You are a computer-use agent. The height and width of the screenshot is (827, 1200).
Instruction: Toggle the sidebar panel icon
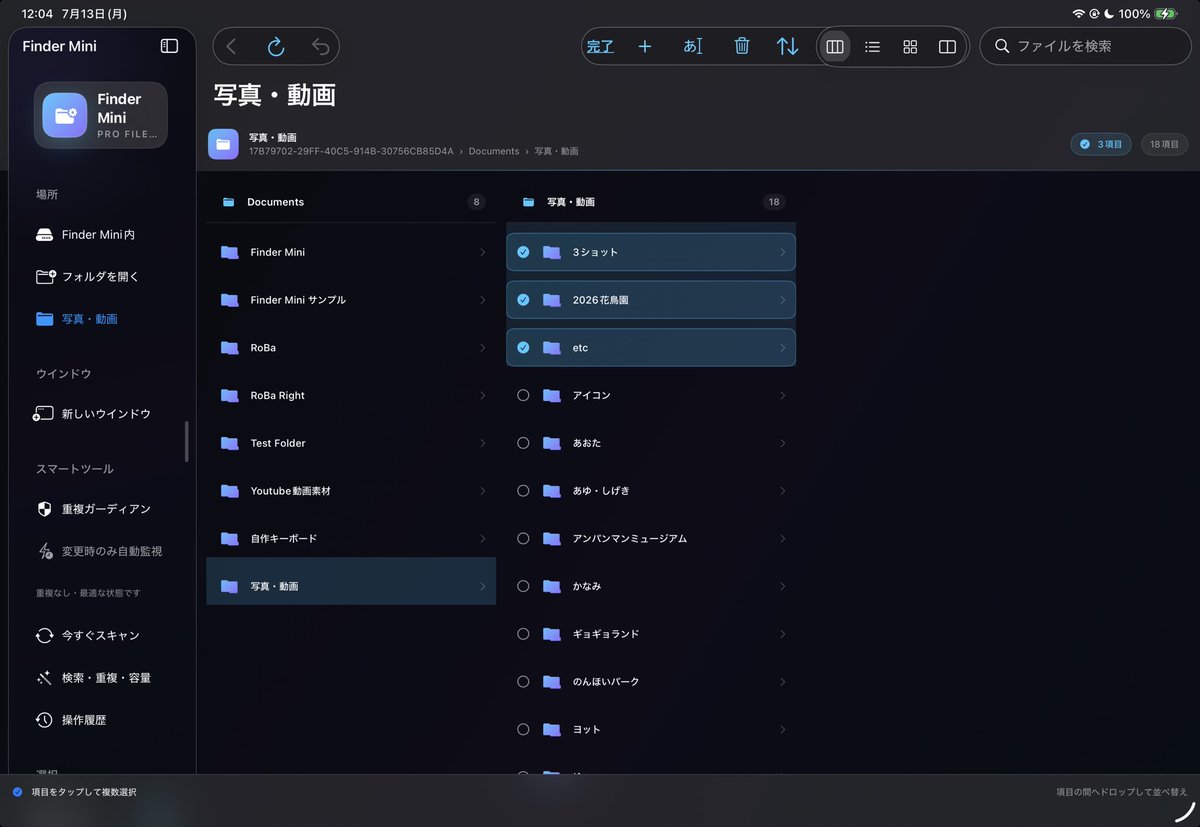[x=169, y=46]
